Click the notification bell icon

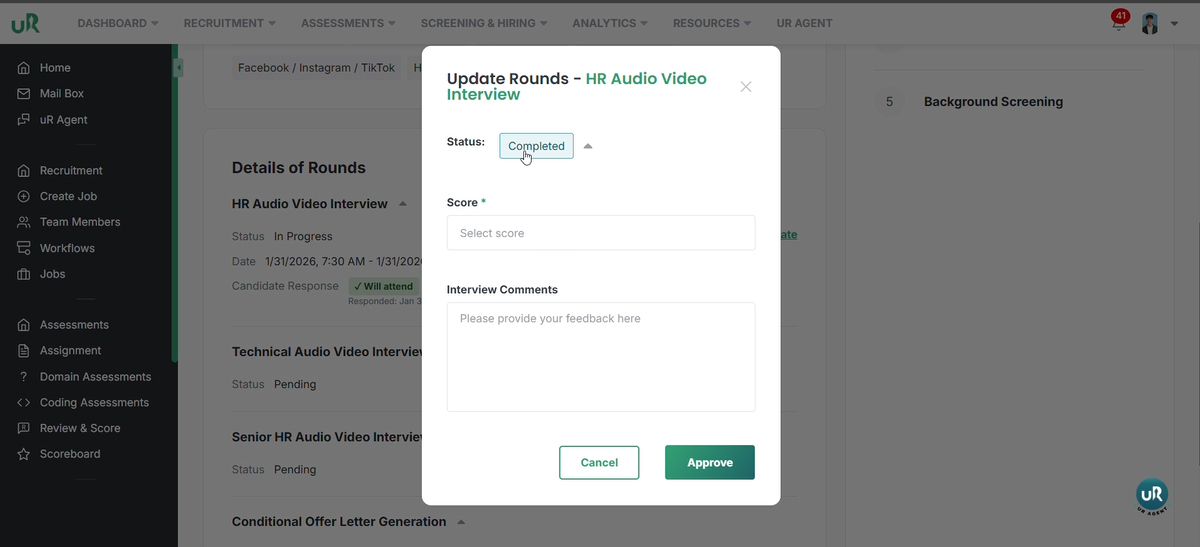1118,25
